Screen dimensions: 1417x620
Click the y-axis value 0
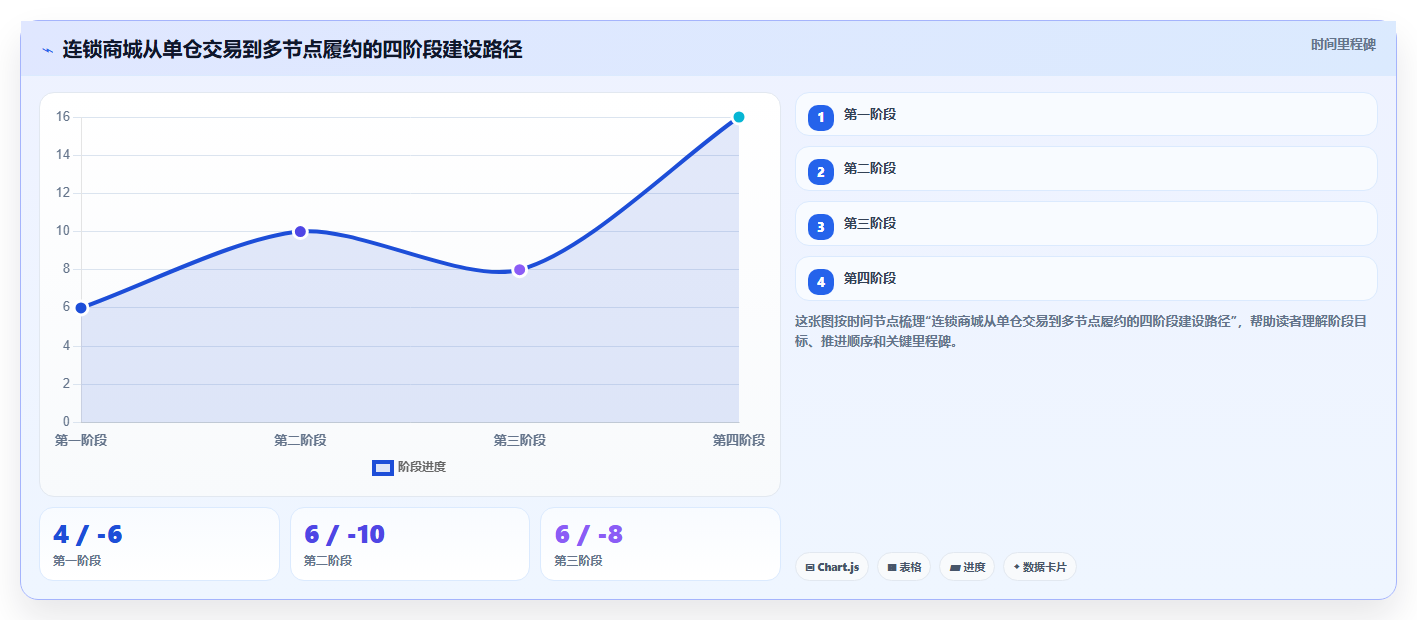click(x=66, y=422)
